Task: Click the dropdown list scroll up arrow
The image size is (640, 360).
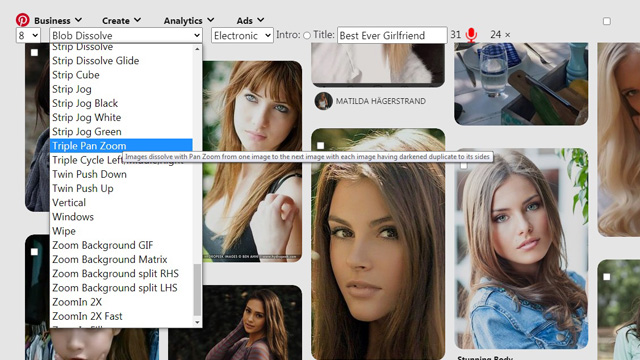Action: click(x=198, y=49)
